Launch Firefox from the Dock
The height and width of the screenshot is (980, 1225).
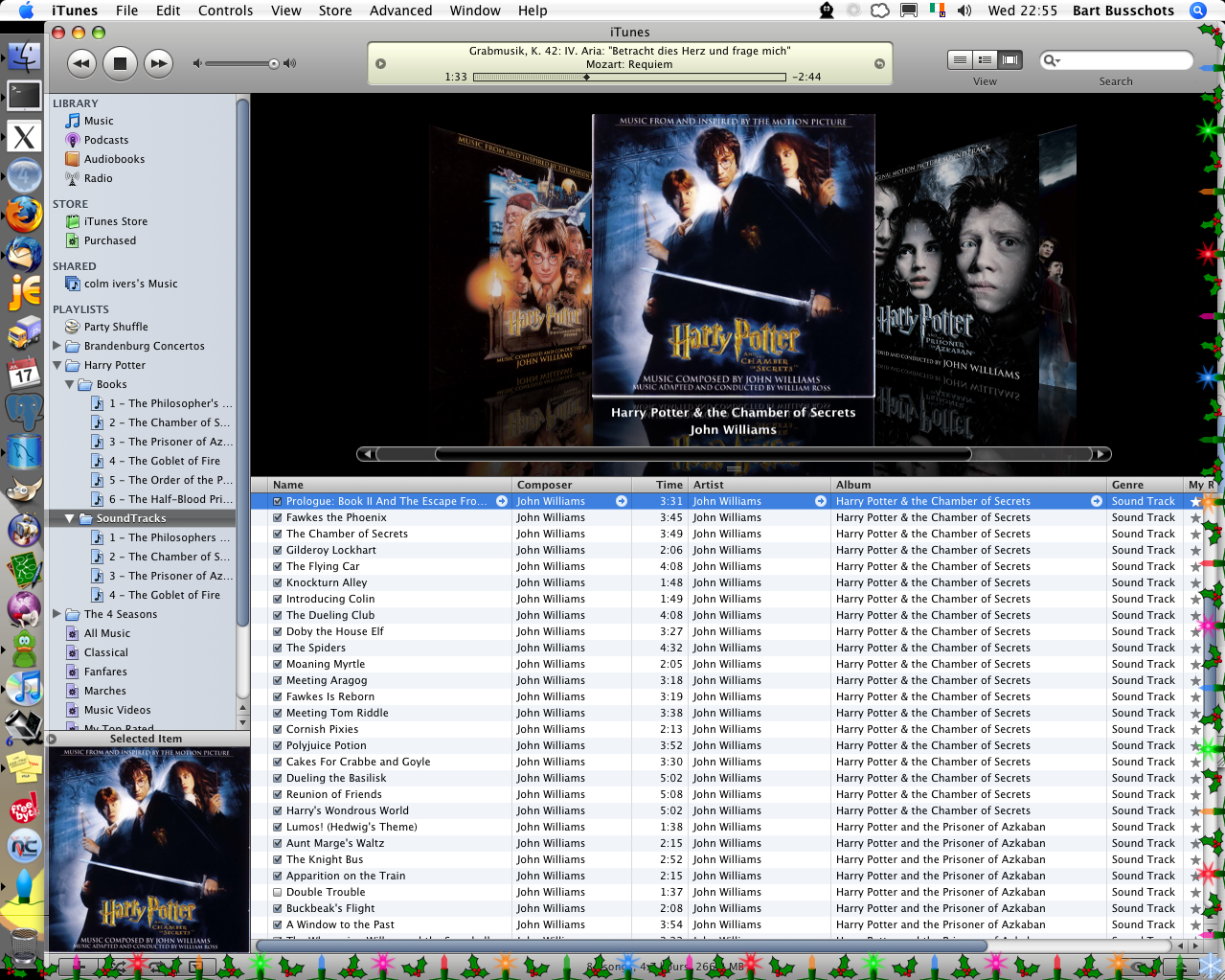(x=24, y=215)
